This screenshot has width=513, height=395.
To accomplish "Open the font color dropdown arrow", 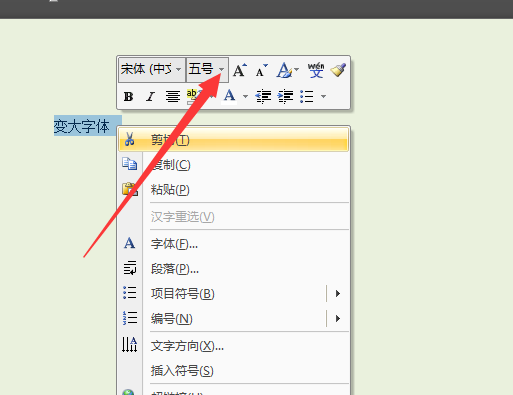I will pyautogui.click(x=245, y=97).
